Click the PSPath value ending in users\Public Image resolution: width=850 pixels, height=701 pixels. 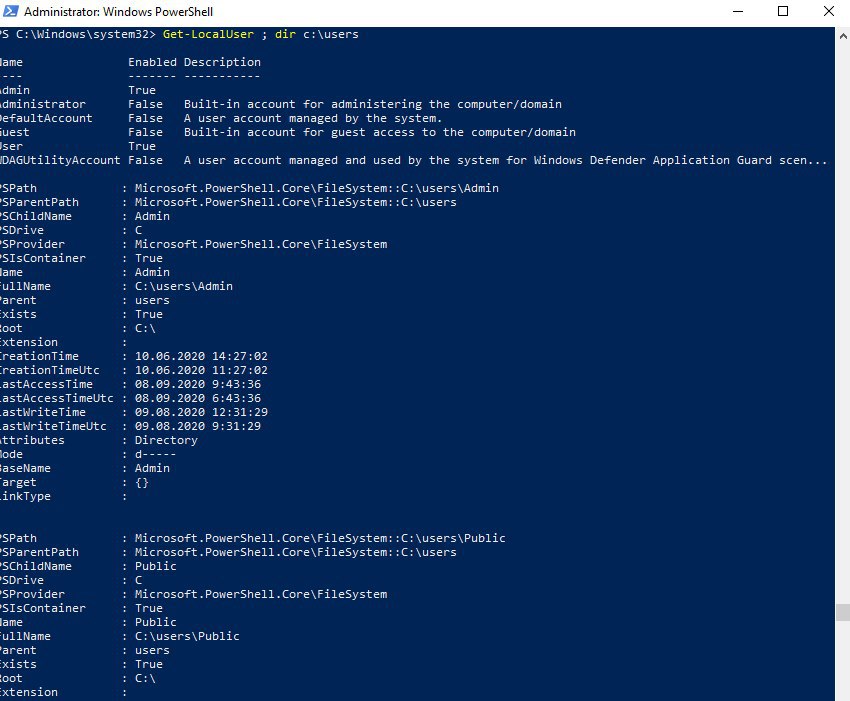tap(320, 538)
